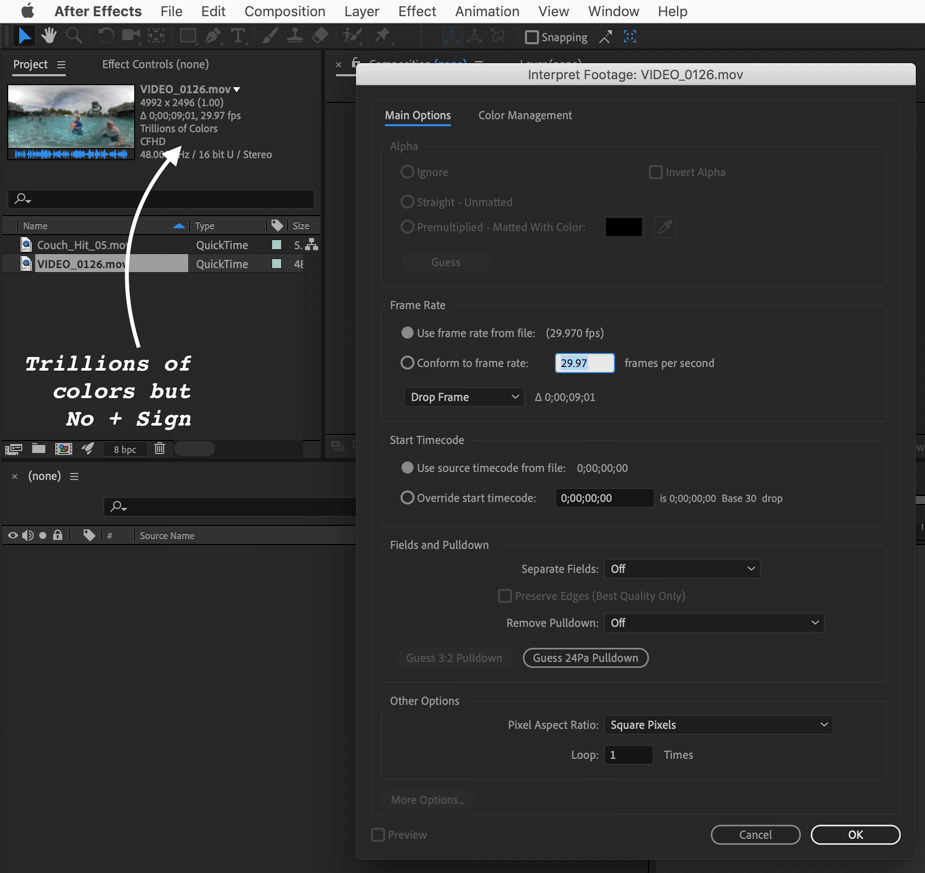The width and height of the screenshot is (925, 873).
Task: Open the Animation menu
Action: [487, 11]
